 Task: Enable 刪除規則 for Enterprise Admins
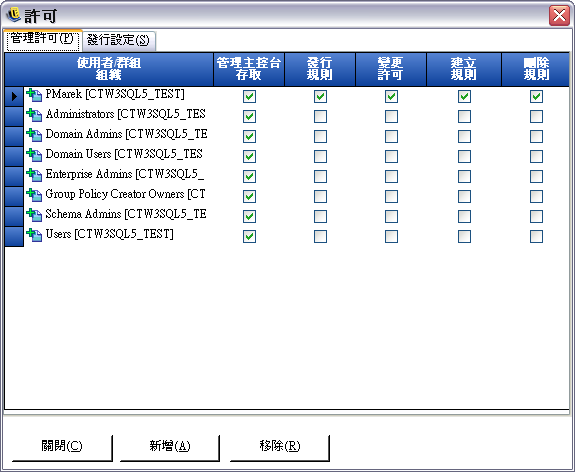click(536, 176)
